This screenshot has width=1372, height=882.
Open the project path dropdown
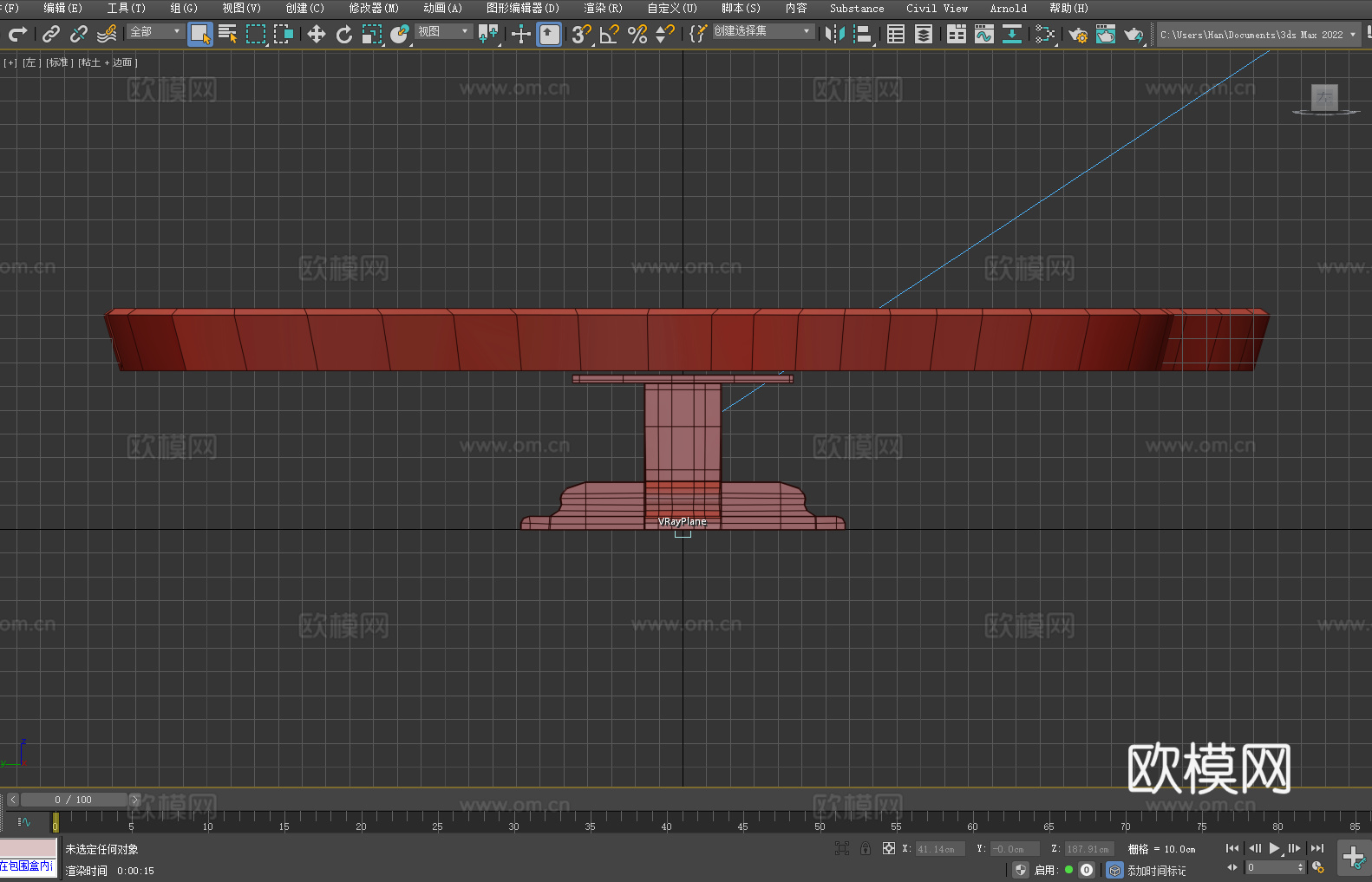click(x=1258, y=34)
